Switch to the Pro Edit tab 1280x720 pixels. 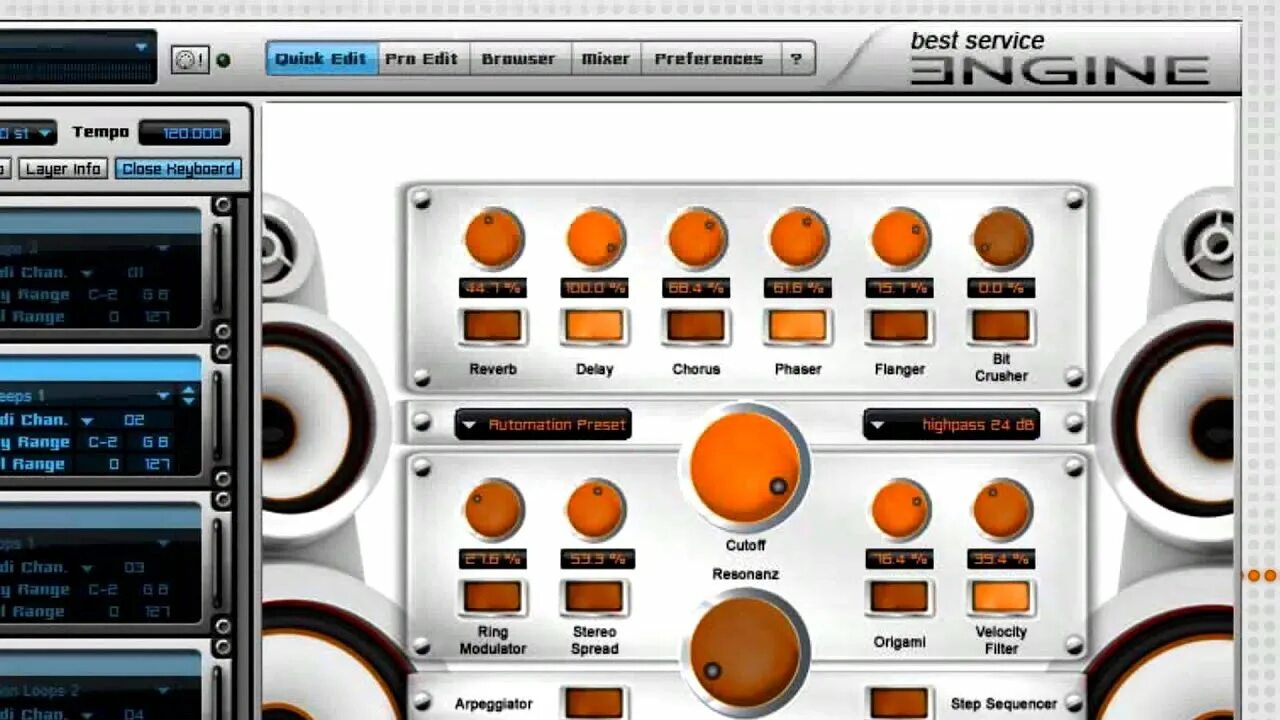point(423,59)
